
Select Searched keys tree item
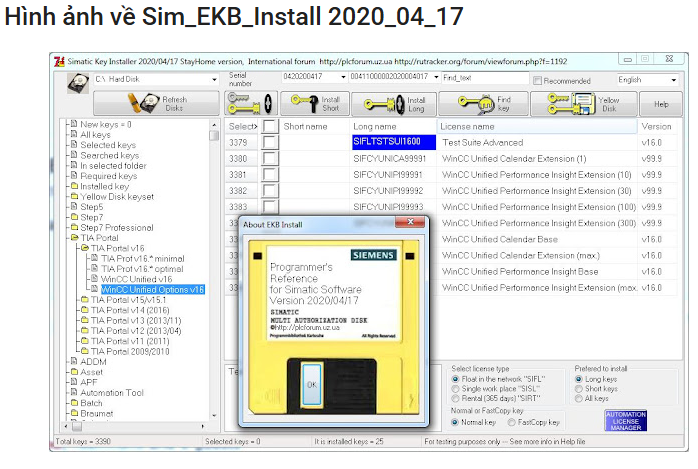(110, 155)
